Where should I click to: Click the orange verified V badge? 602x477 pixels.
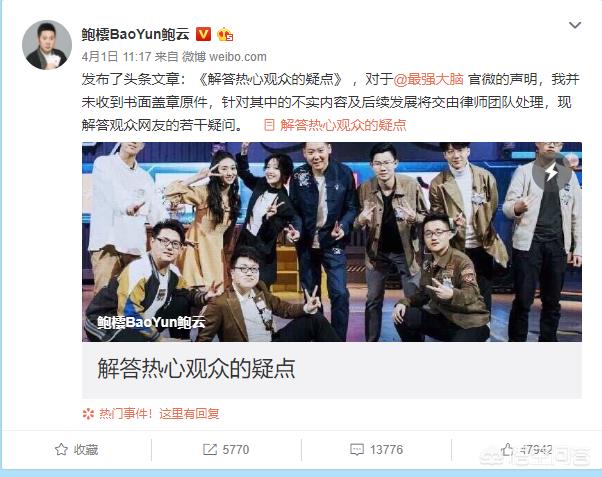coord(203,35)
